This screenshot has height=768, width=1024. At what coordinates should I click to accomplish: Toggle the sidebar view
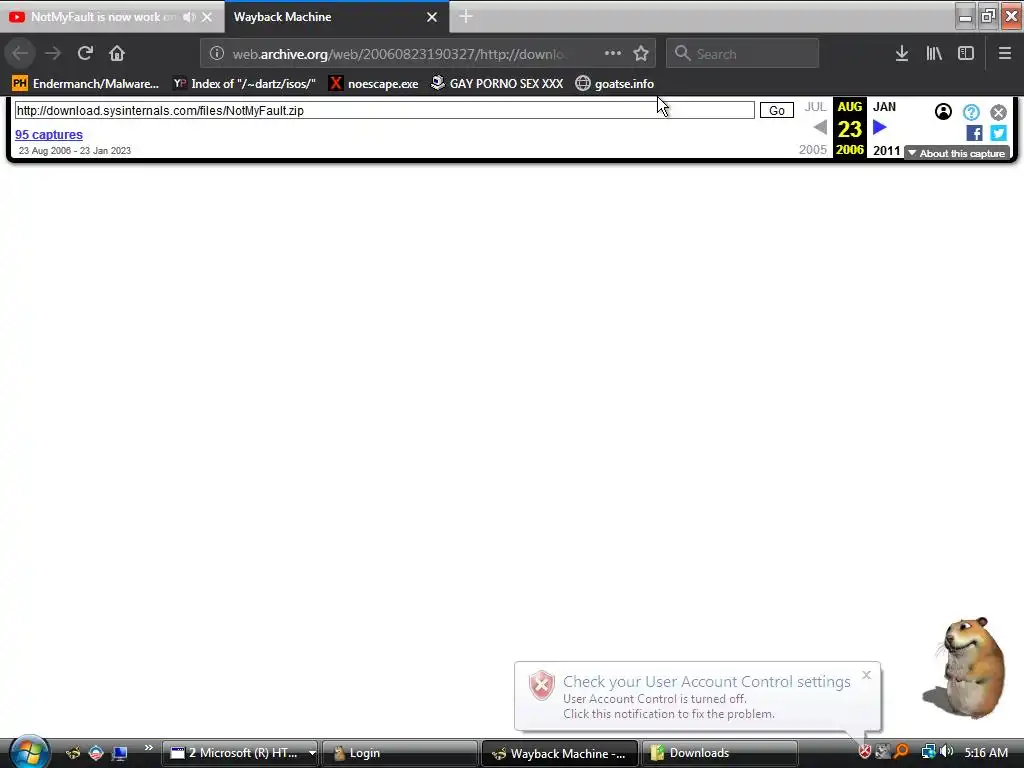click(x=966, y=54)
